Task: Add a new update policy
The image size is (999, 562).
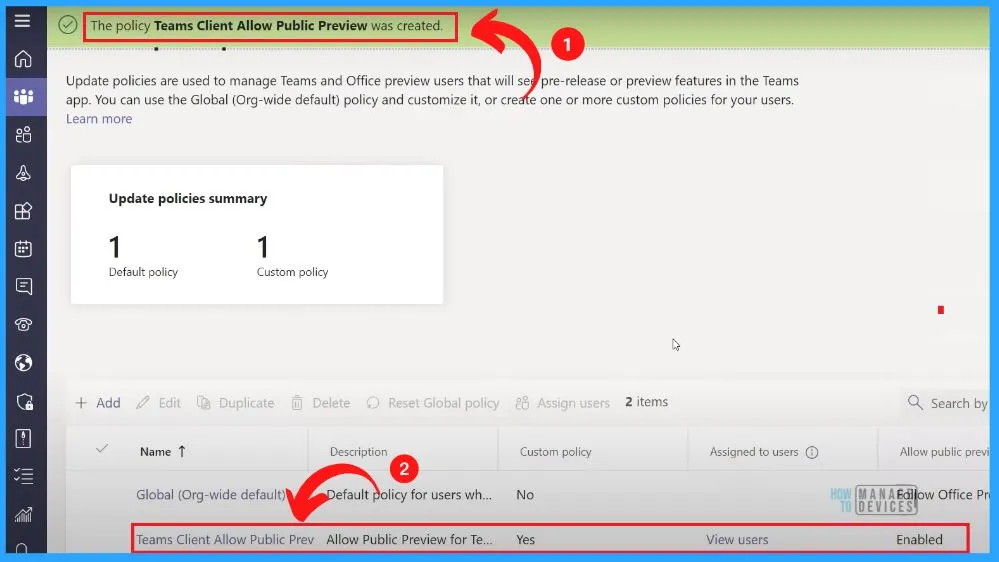Action: click(x=98, y=403)
